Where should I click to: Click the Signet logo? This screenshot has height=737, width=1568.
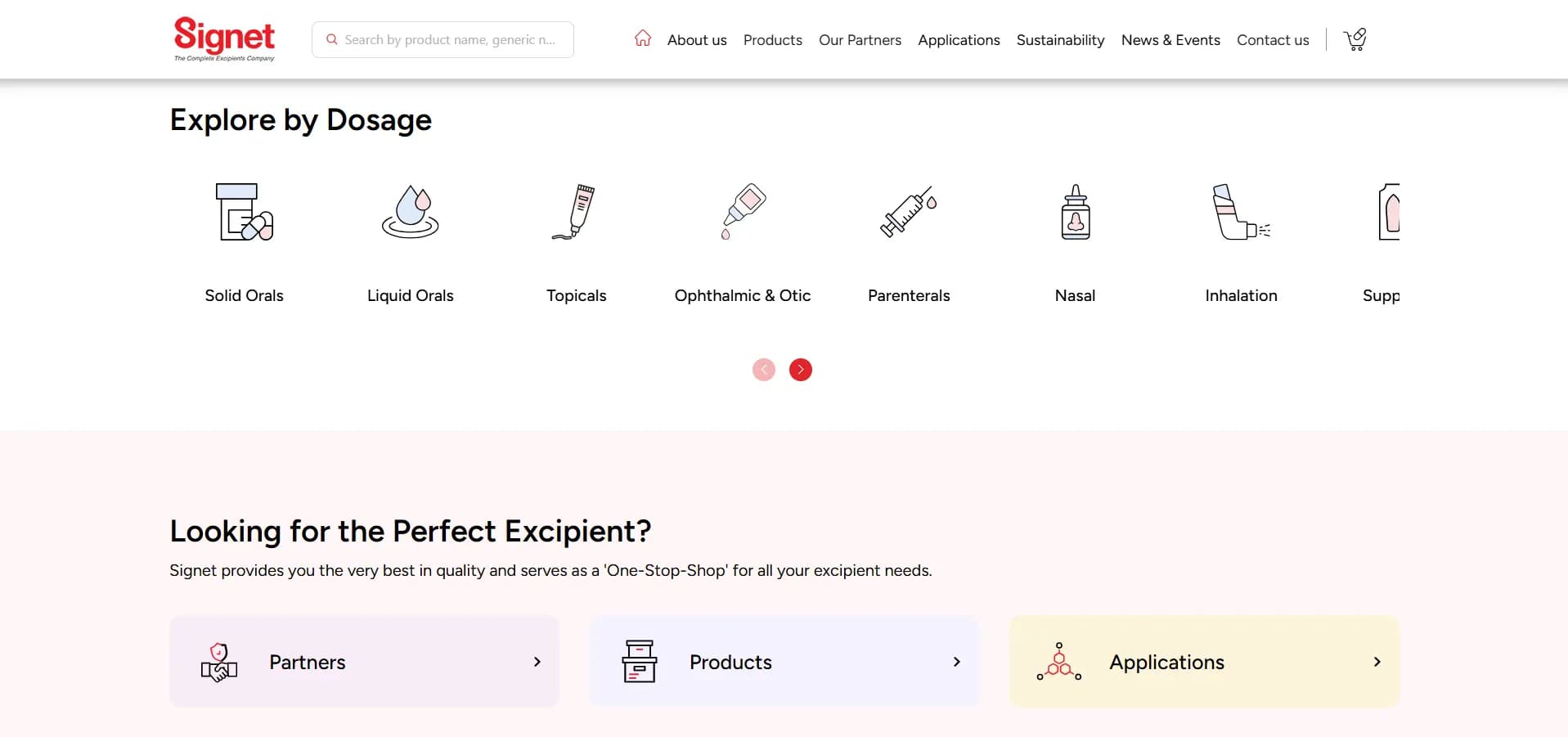click(x=224, y=38)
